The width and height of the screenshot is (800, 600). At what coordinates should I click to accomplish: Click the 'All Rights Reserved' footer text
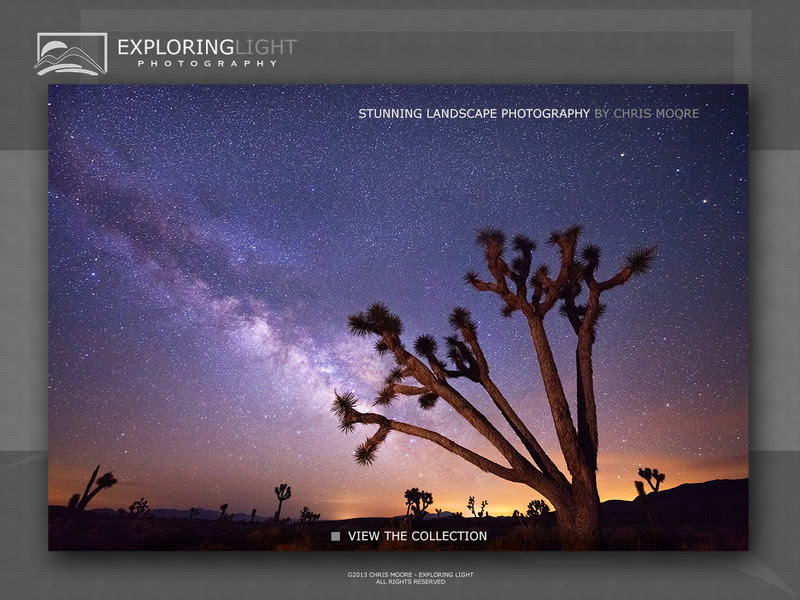pyautogui.click(x=410, y=582)
